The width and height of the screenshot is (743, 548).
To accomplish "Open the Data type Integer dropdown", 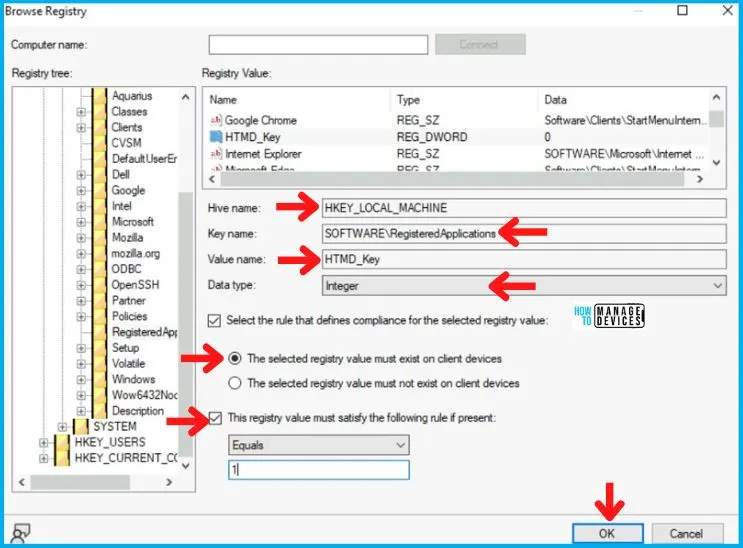I will point(524,286).
